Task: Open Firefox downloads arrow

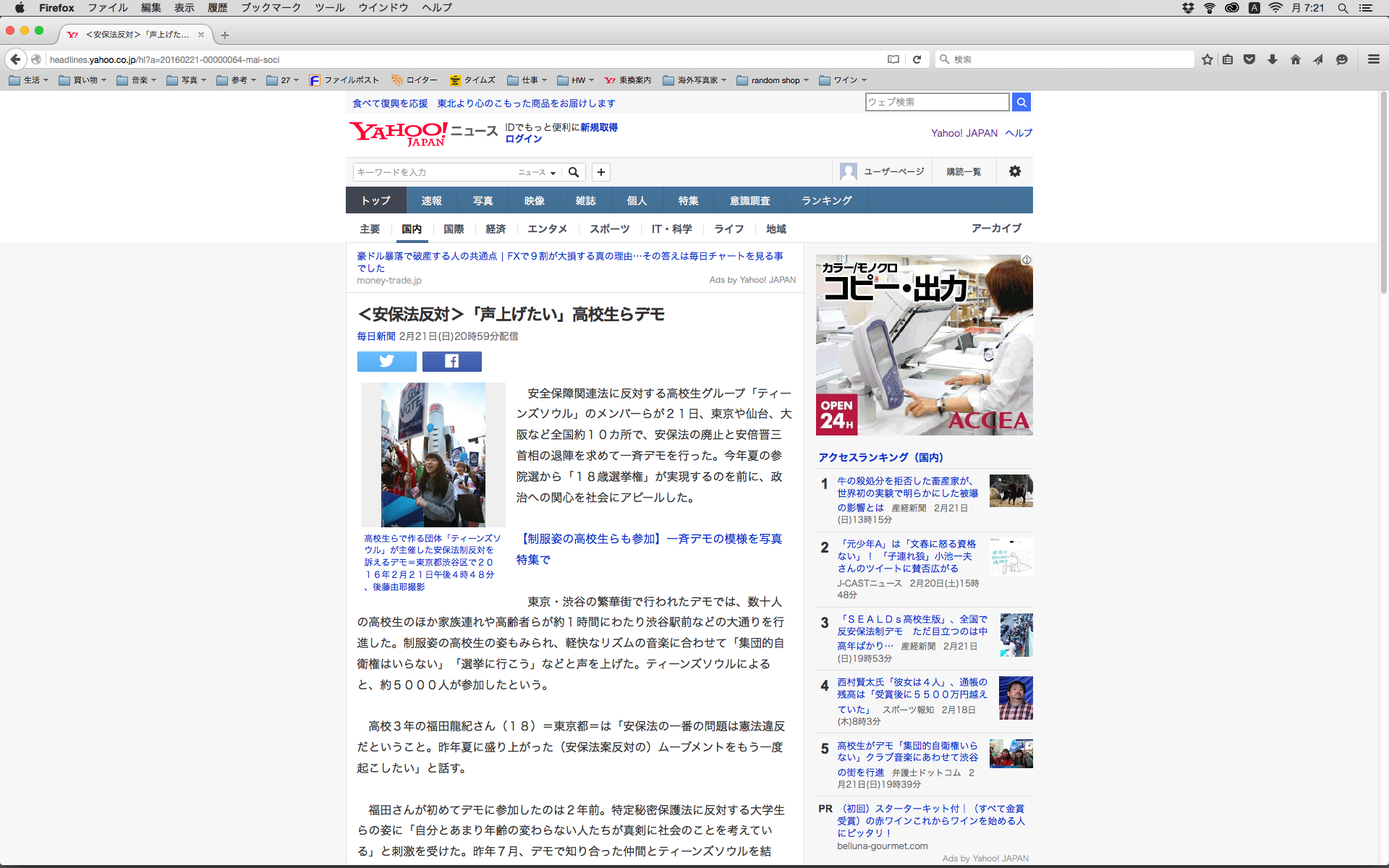Action: (1273, 59)
